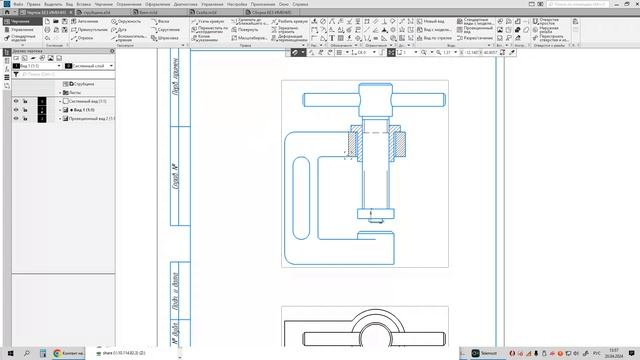The image size is (640, 360).
Task: Click the save document icon
Action: pyautogui.click(x=64, y=21)
